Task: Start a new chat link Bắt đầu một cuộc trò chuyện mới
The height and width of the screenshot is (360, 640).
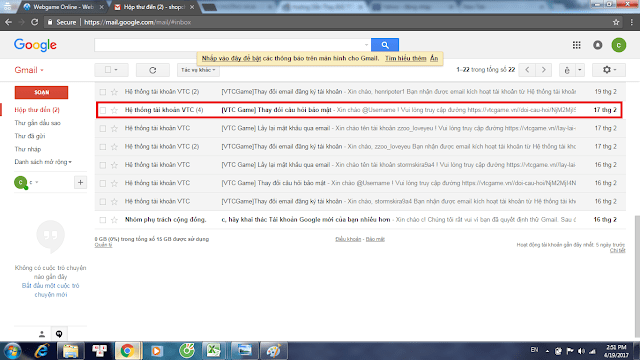Action: [51, 290]
